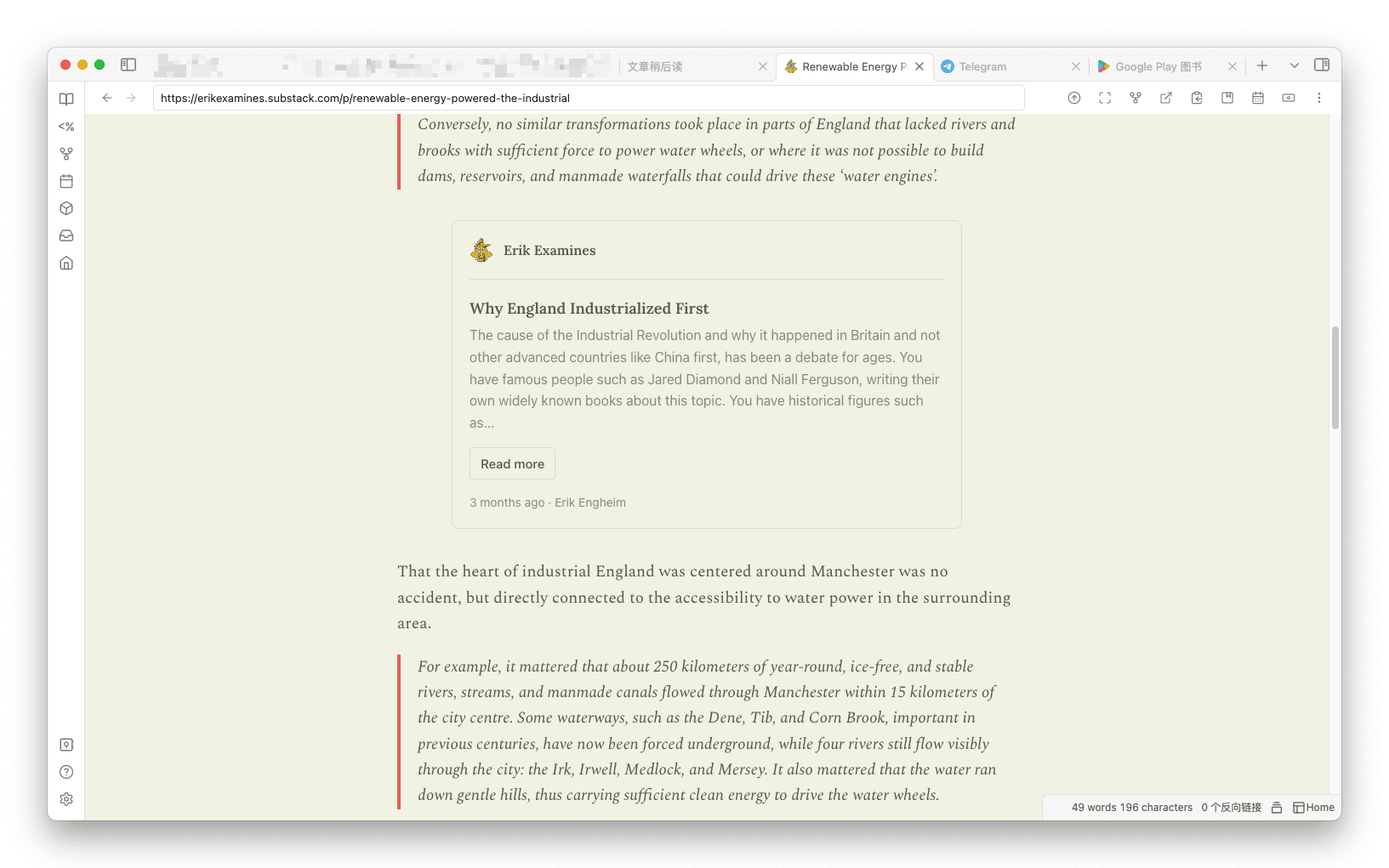Click the Erik Engheim author name

coord(590,502)
